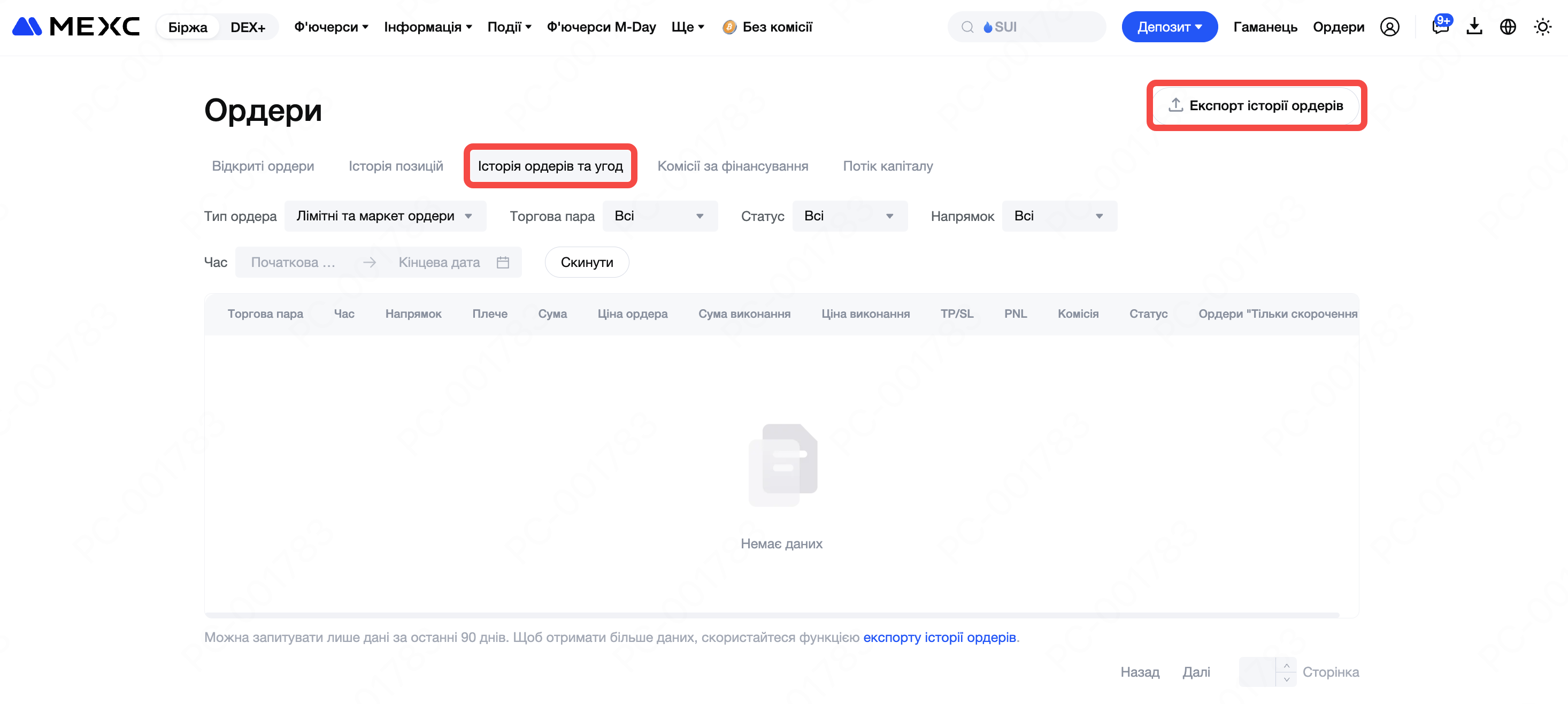Click the download app icon
1568x704 pixels.
tap(1474, 27)
